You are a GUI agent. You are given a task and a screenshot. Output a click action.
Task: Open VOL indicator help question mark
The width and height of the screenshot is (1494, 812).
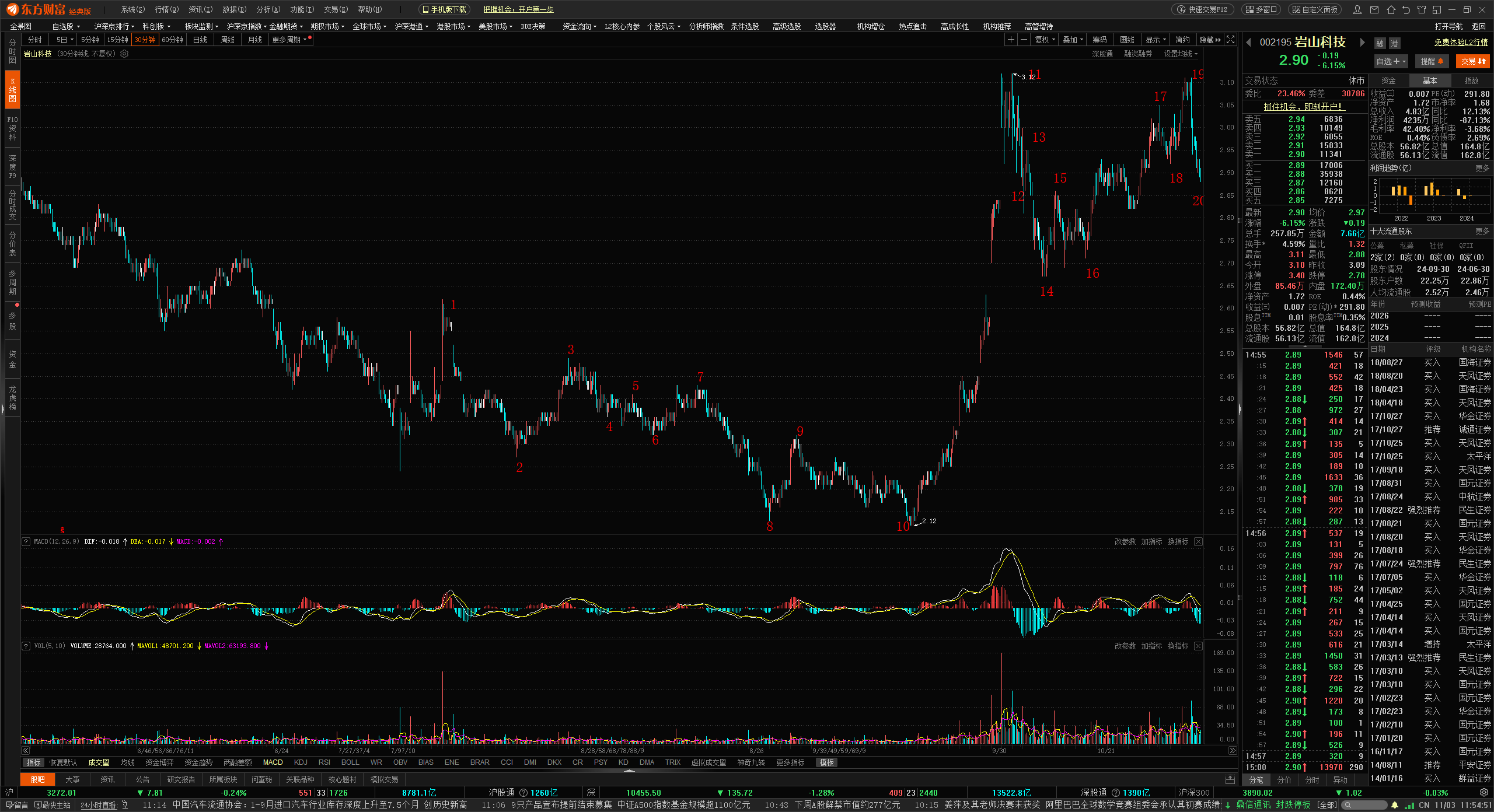click(x=26, y=646)
